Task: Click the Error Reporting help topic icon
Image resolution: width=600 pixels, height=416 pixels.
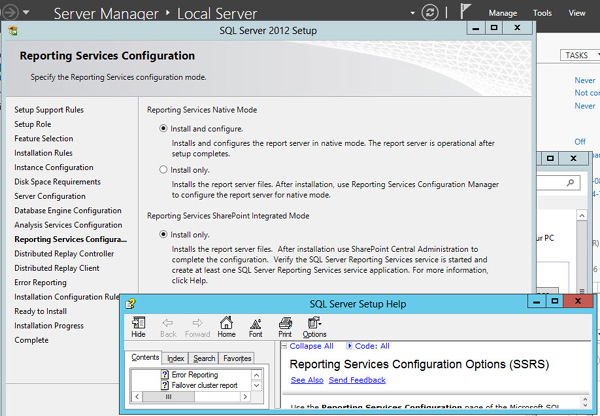Action: pyautogui.click(x=165, y=374)
